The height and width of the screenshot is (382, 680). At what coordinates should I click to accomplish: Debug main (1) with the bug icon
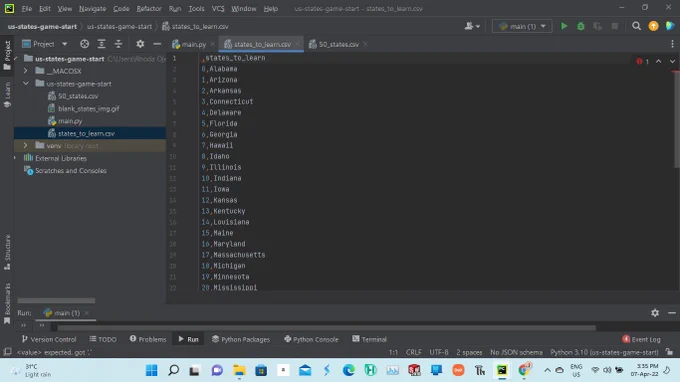point(581,26)
